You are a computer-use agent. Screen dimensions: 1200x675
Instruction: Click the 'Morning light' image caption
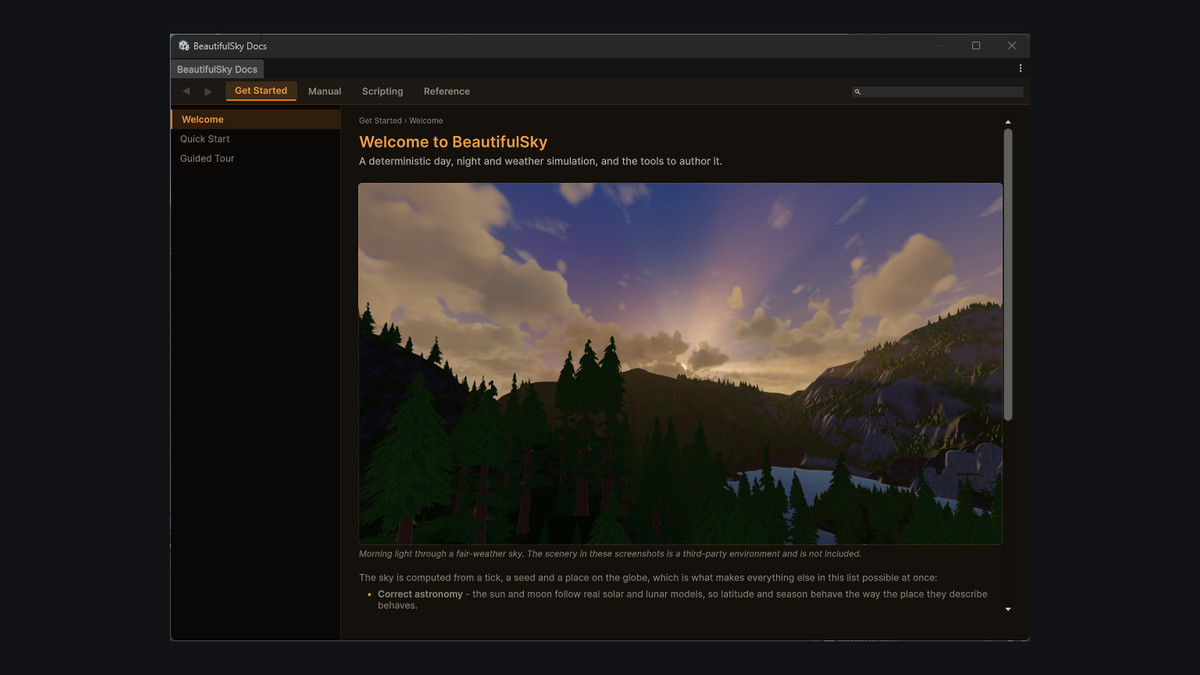point(610,554)
